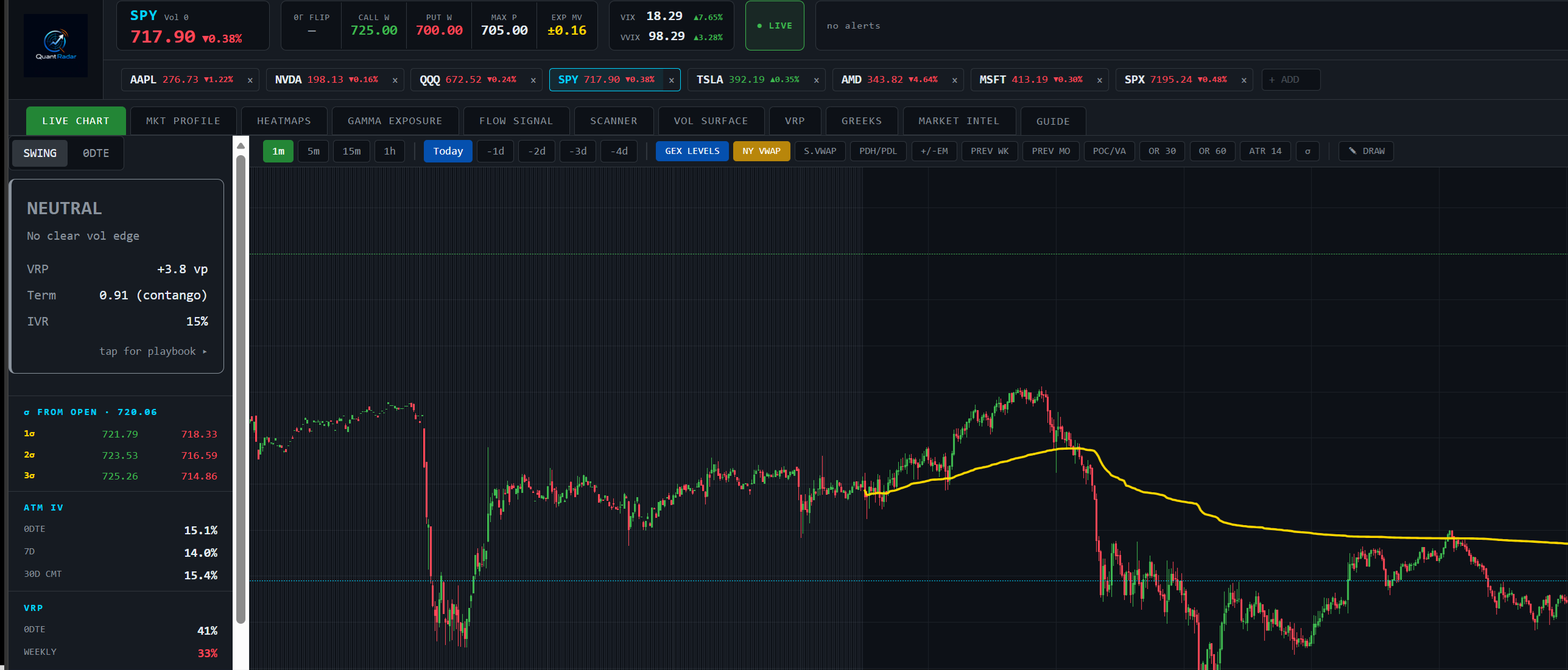This screenshot has width=1568, height=670.
Task: Enable POC/VA overlay
Action: pyautogui.click(x=1109, y=152)
